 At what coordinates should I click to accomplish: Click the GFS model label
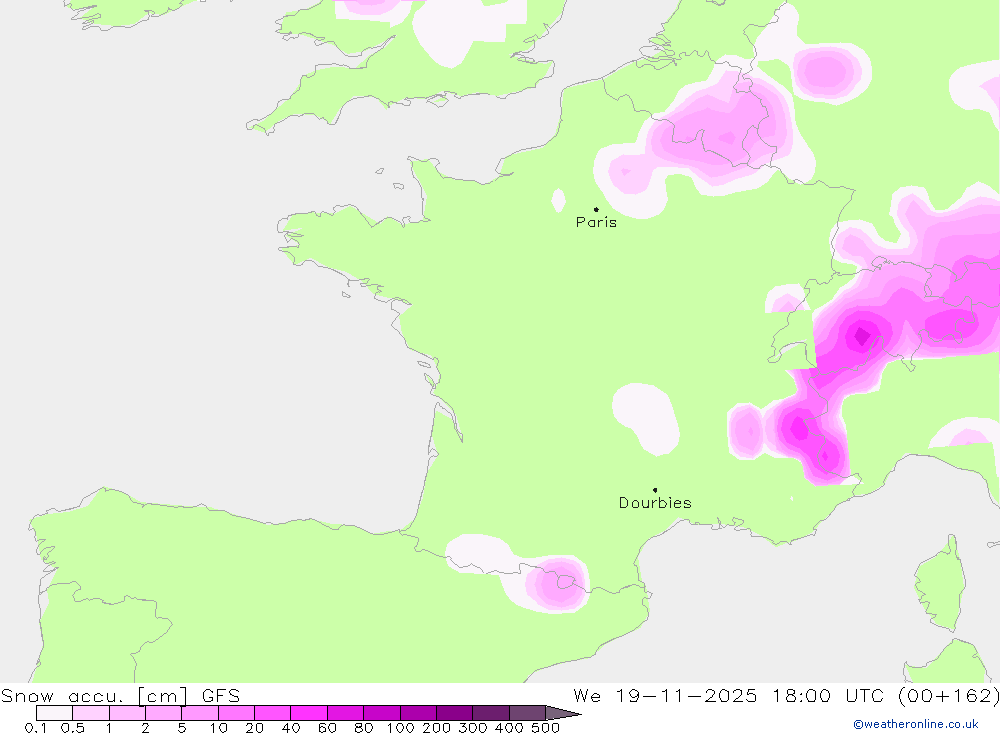click(221, 695)
